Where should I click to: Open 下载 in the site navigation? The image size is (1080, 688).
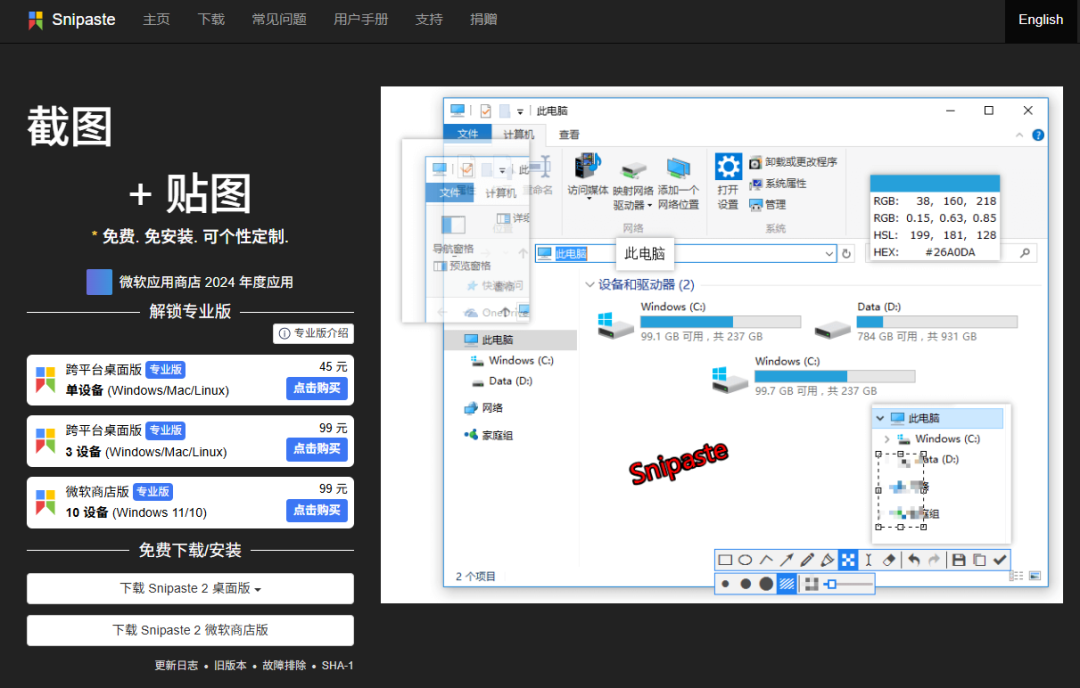pyautogui.click(x=211, y=19)
